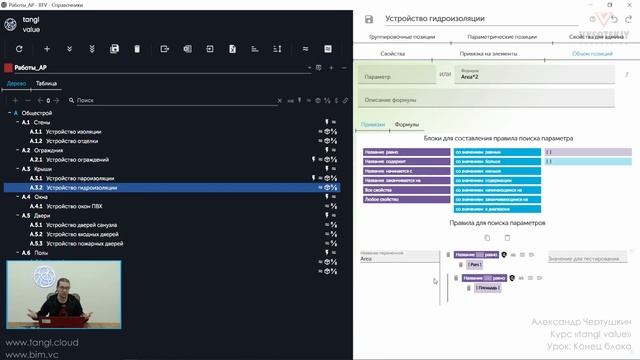Viewport: 640px width, 360px height.
Task: Click the minus icon right of Работы_АР selector
Action: [344, 68]
